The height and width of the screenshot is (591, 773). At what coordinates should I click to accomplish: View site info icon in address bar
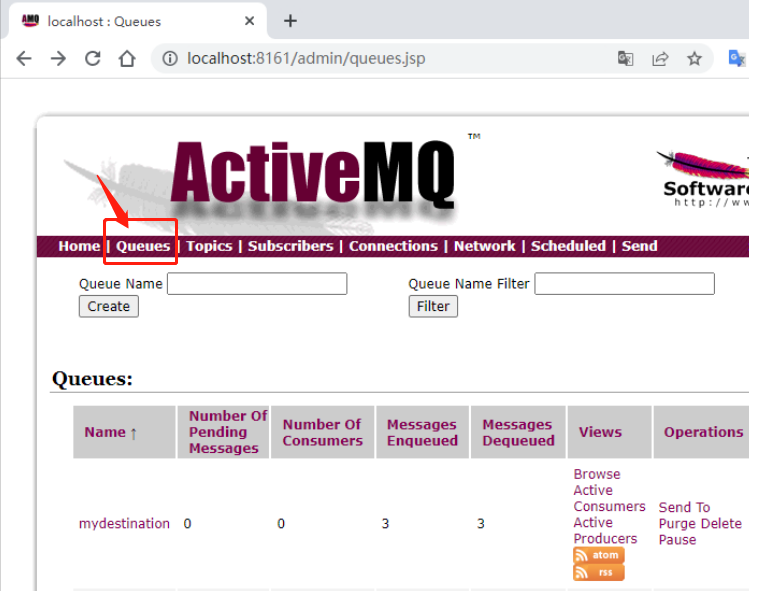pyautogui.click(x=170, y=59)
